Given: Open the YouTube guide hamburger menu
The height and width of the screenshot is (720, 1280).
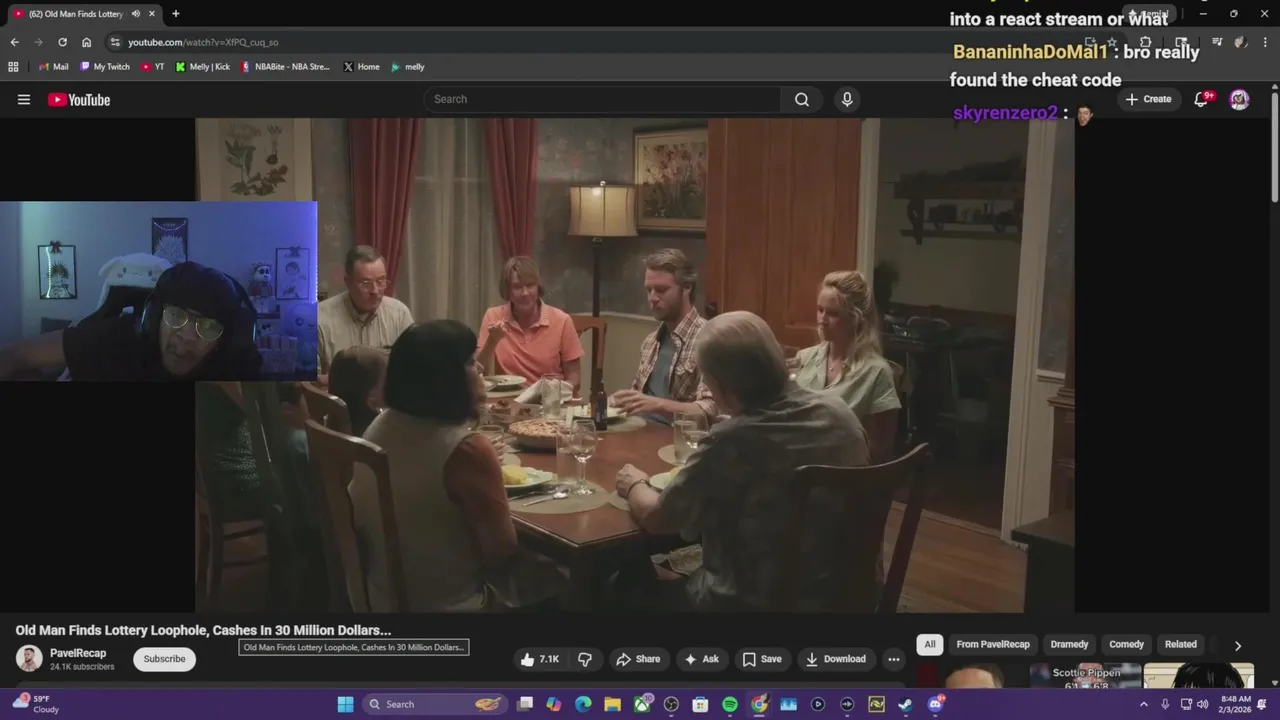Looking at the screenshot, I should coord(24,99).
